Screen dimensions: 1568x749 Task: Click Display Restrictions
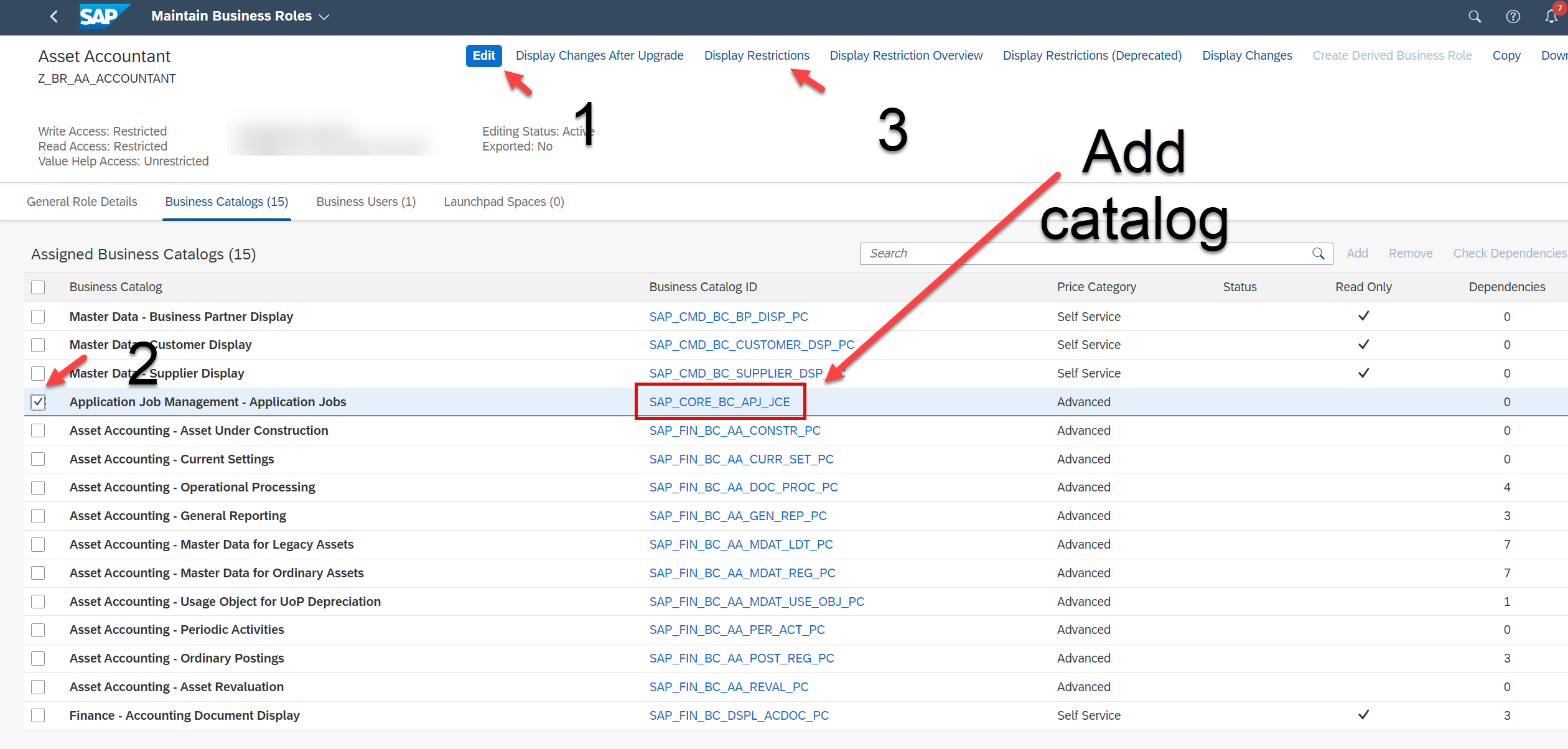(757, 55)
